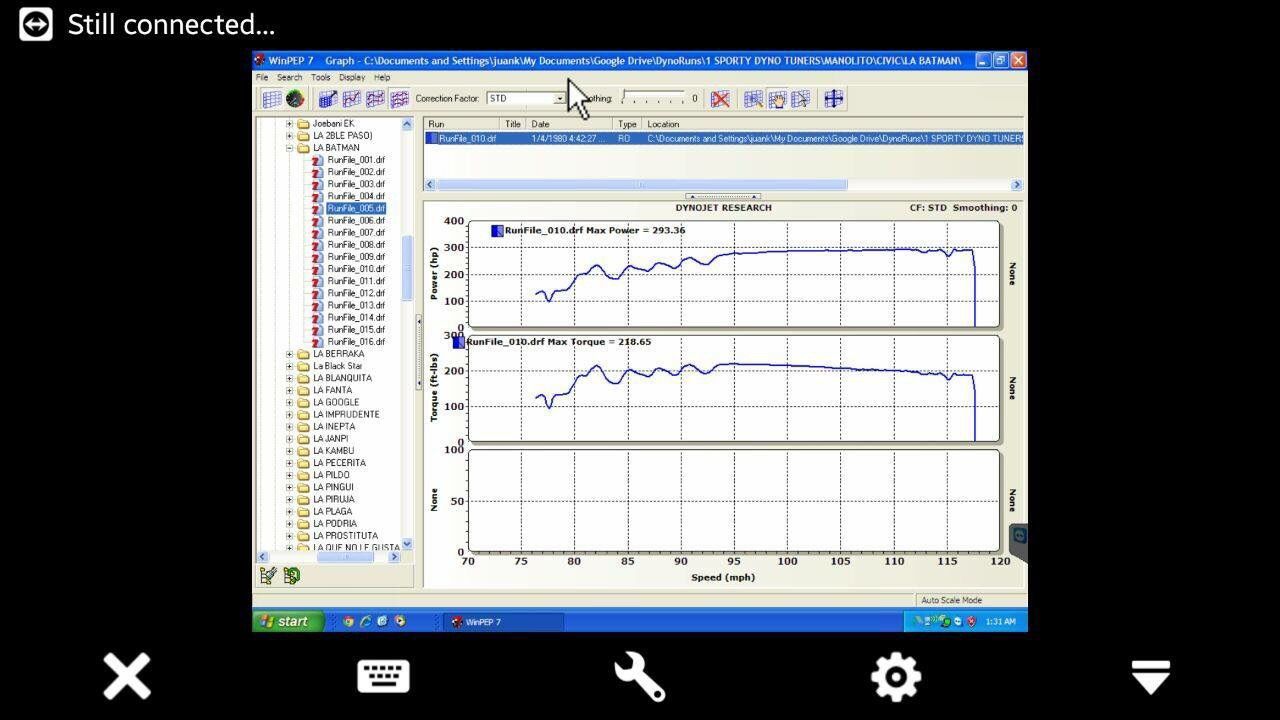Select the hand pan tool icon
1280x720 pixels.
pyautogui.click(x=777, y=99)
